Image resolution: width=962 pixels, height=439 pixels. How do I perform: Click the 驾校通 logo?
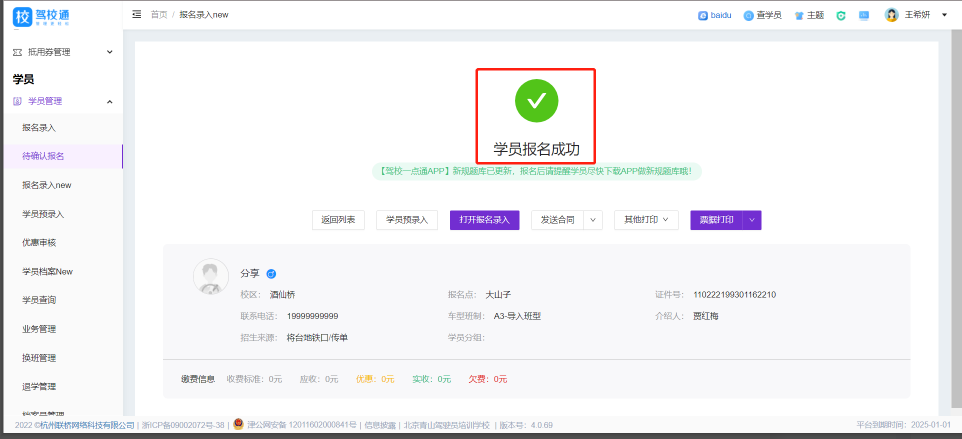tap(41, 17)
